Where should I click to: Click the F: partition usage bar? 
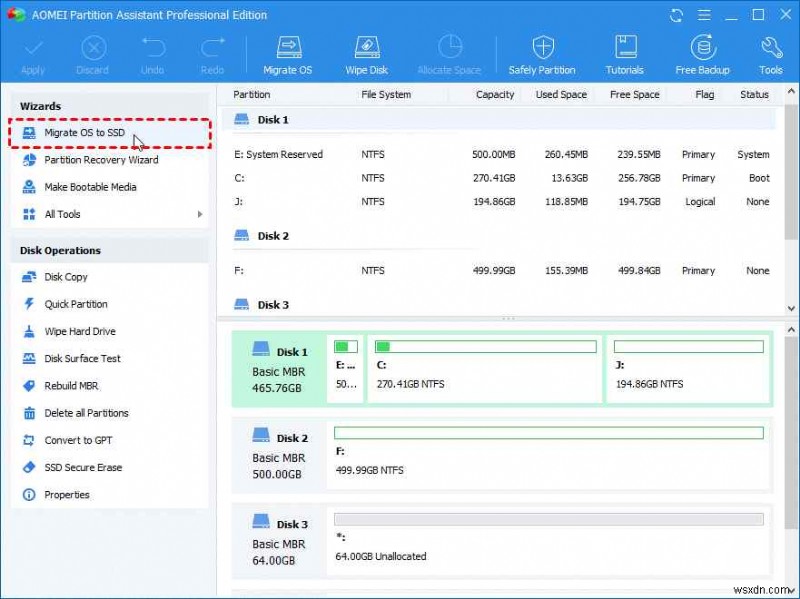(x=548, y=433)
